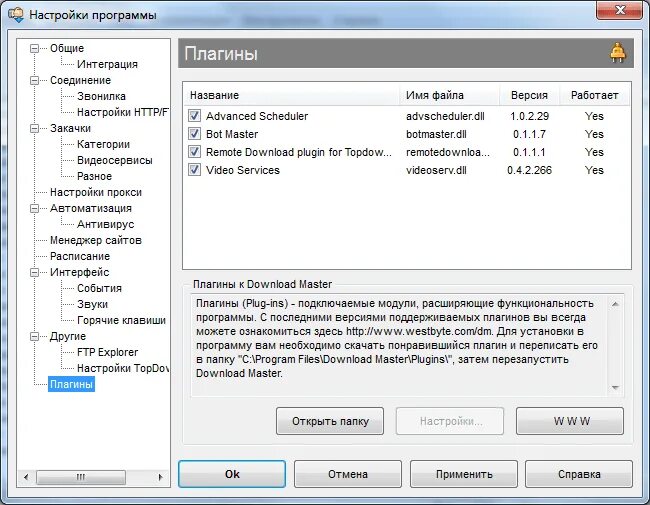
Task: Select the Разное tree item
Action: [95, 176]
